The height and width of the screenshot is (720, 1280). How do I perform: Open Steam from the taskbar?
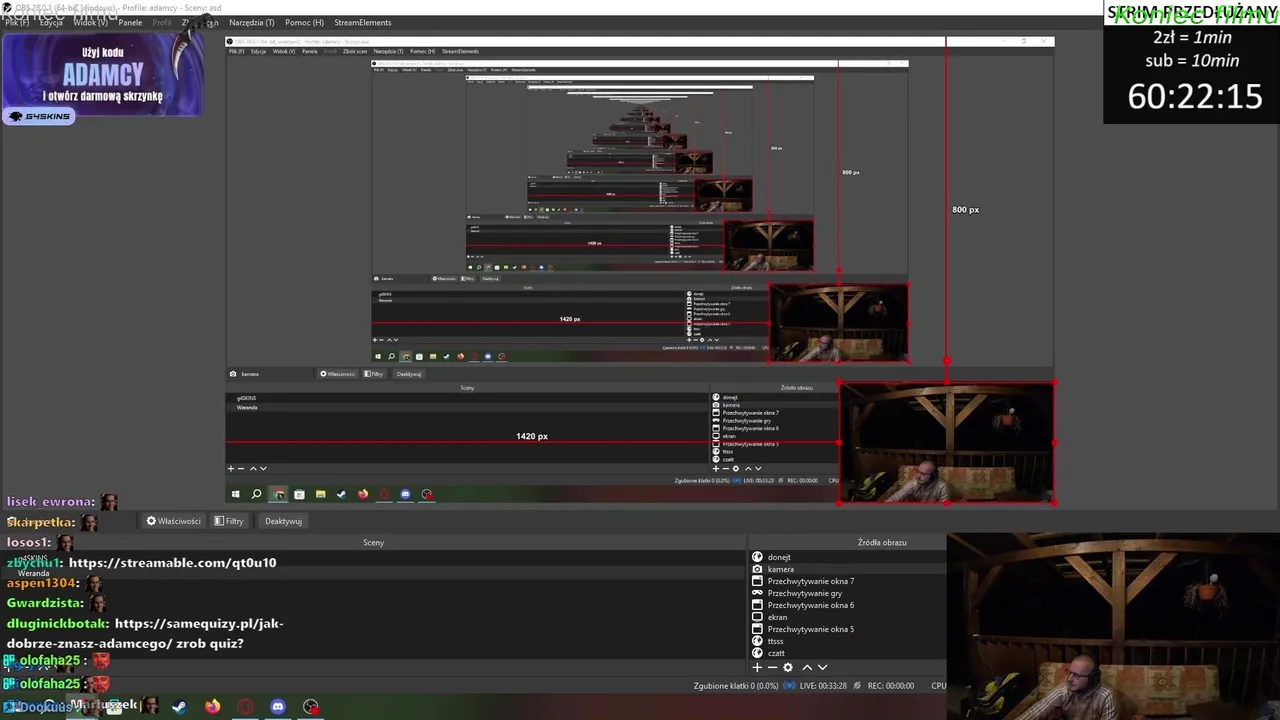179,707
